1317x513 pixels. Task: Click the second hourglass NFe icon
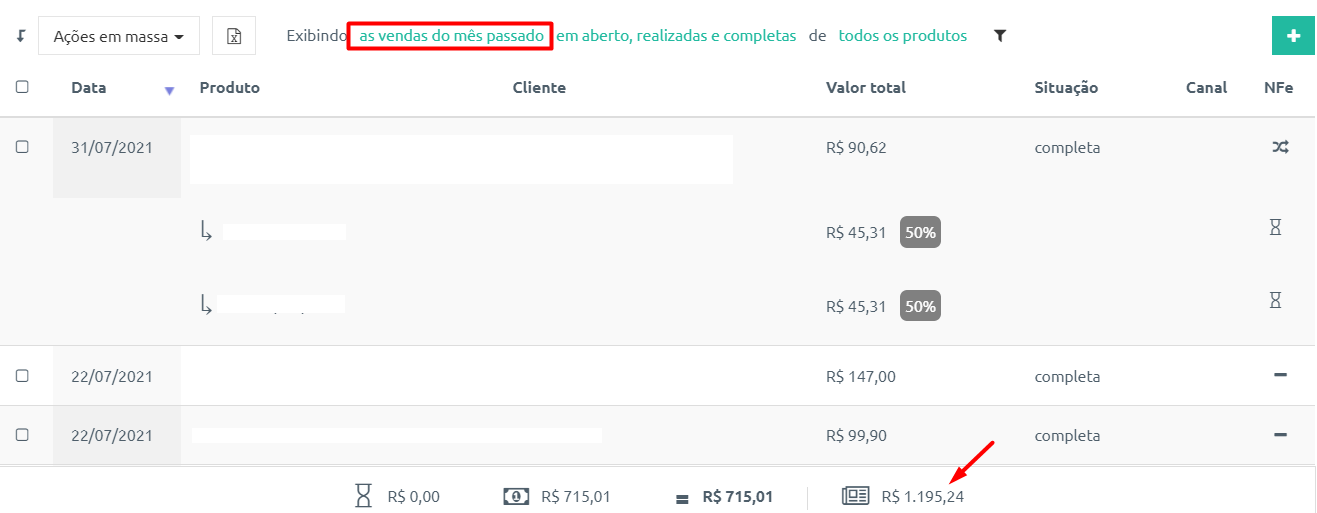1275,300
